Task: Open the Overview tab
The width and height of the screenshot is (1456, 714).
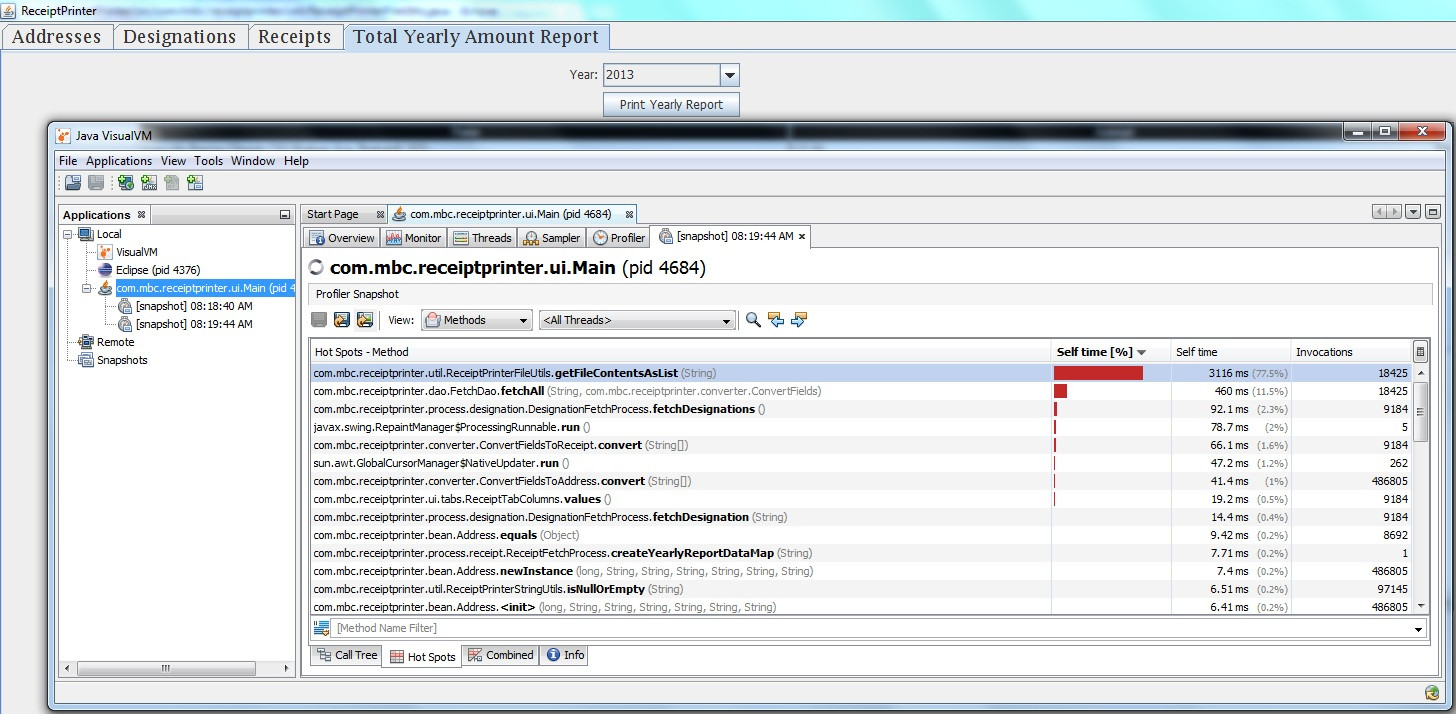Action: (x=342, y=238)
